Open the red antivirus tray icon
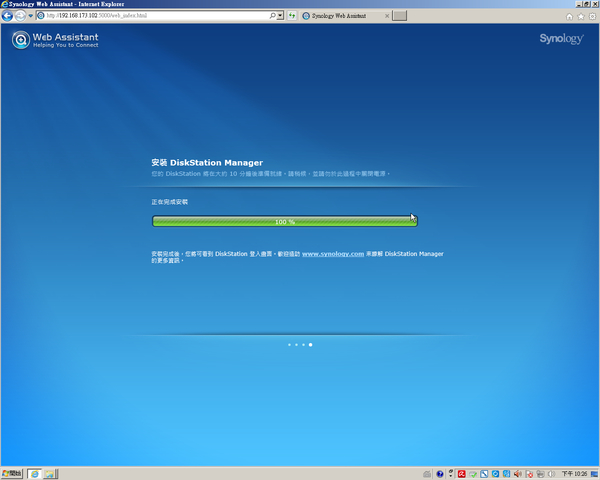600x480 pixels. coord(461,474)
